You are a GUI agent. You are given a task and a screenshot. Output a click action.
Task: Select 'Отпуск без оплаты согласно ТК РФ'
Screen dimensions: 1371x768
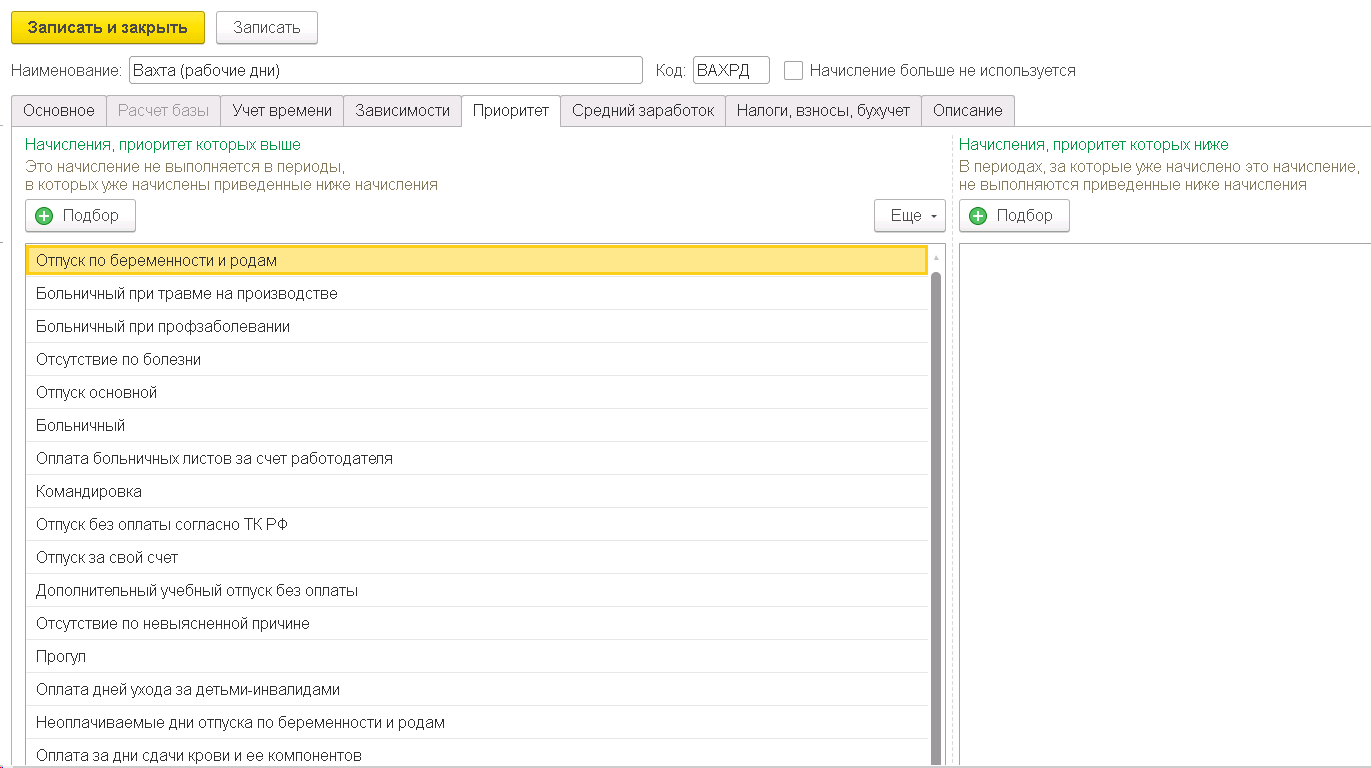pos(477,524)
